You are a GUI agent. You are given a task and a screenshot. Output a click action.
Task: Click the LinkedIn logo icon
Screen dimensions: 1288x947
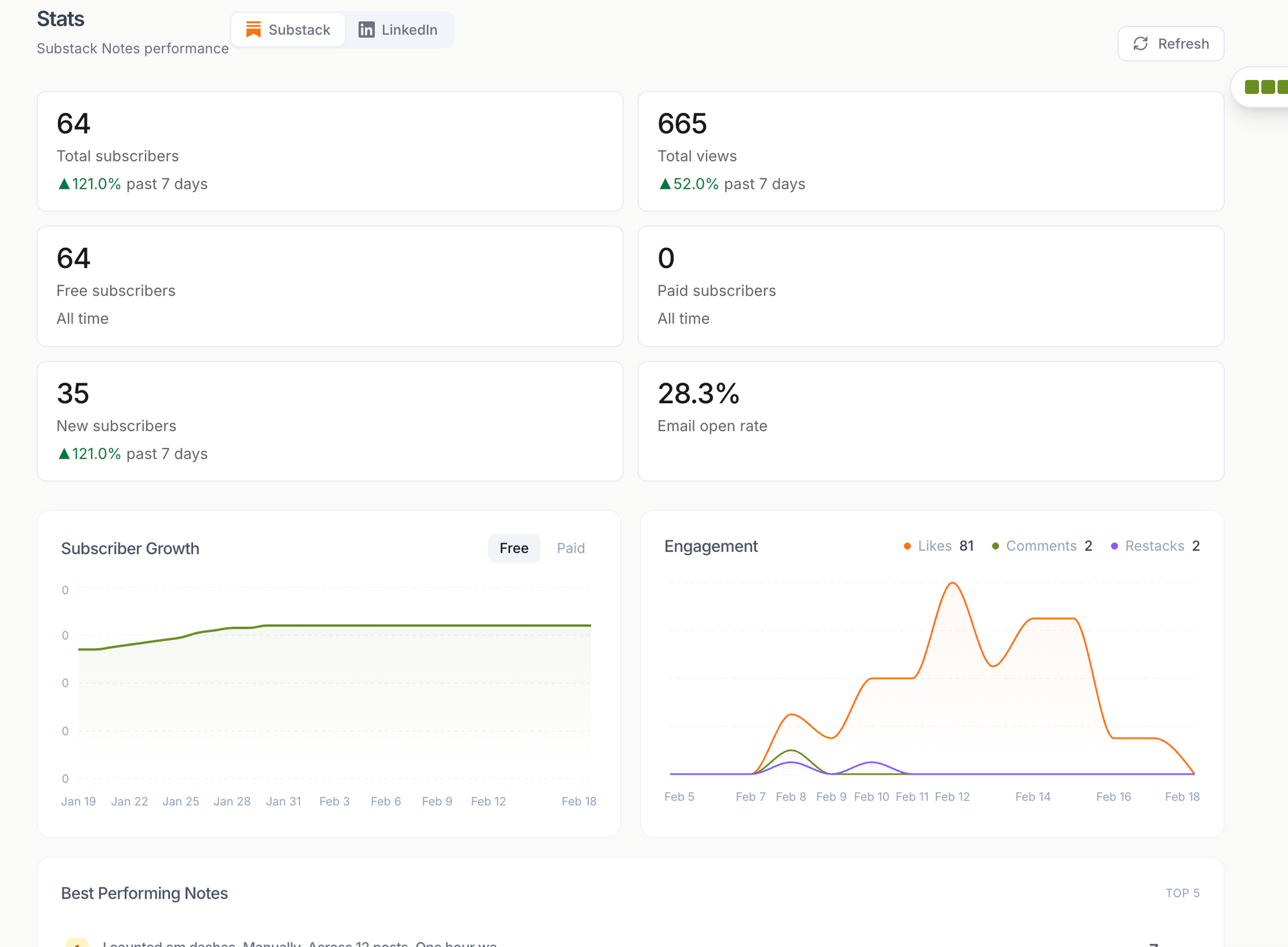tap(366, 30)
